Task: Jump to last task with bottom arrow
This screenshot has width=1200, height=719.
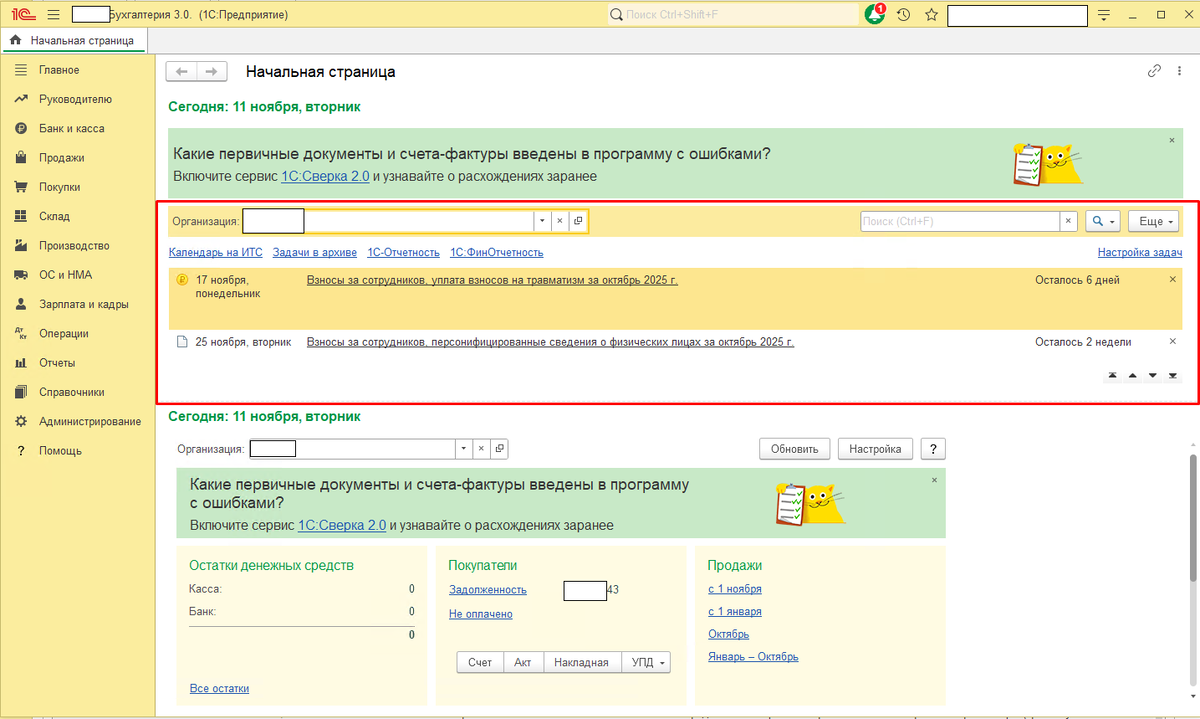Action: (1173, 376)
